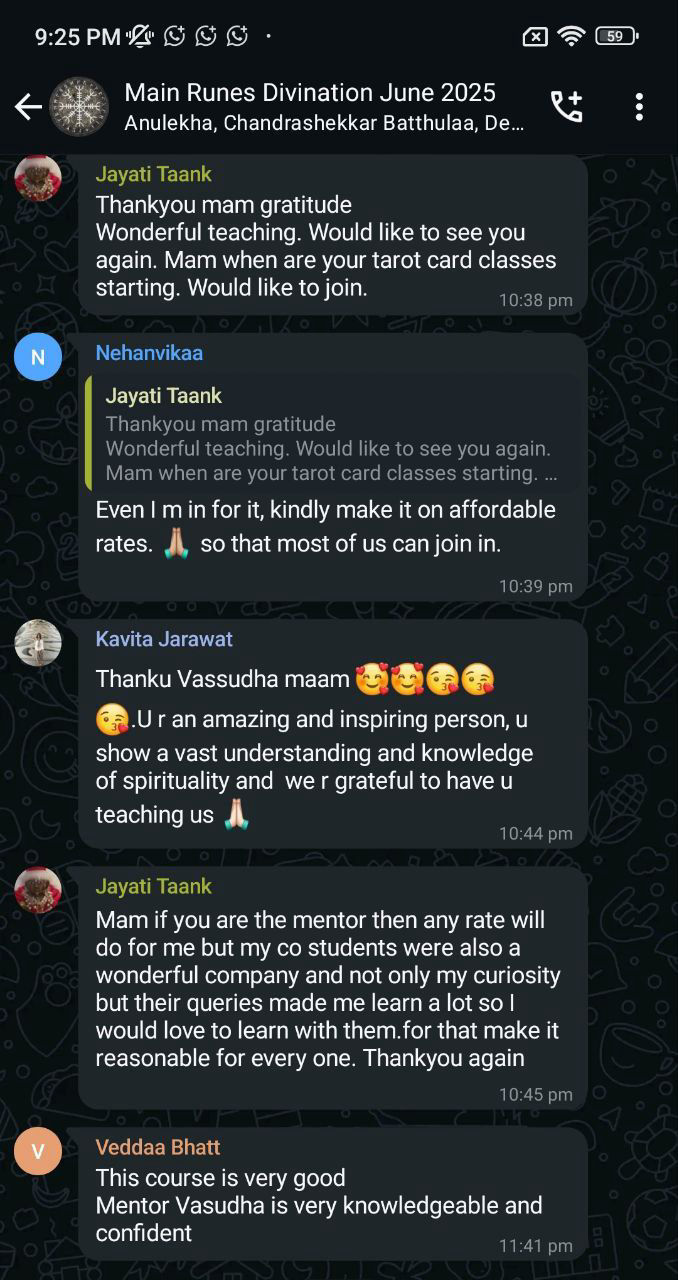The height and width of the screenshot is (1280, 678).
Task: Open the group's rune profile picture
Action: pos(79,106)
